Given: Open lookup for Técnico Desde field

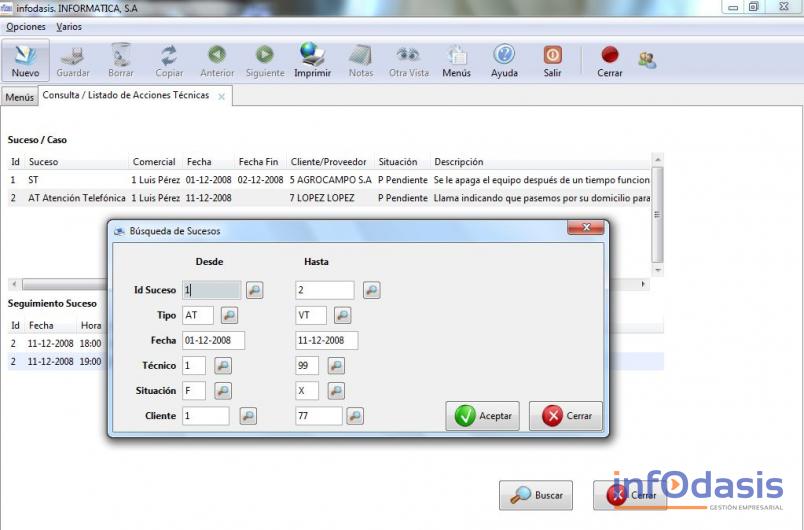Looking at the screenshot, I should pos(222,366).
